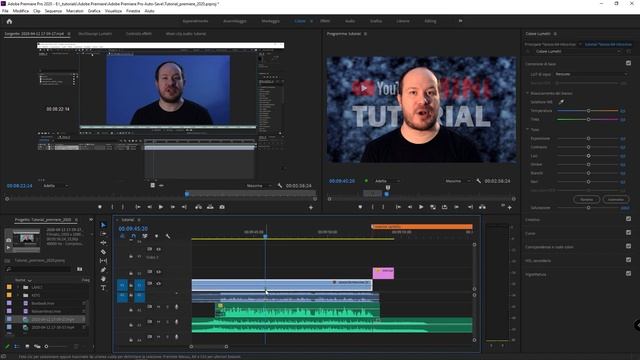Toggle the Vignettatura checkbox
The image size is (640, 360).
(629, 273)
